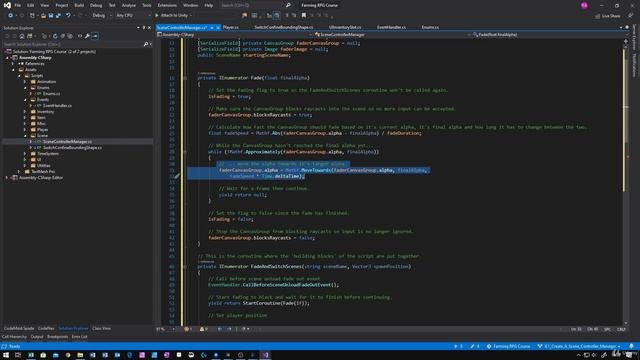Close the Solution Explorer panel
The width and height of the screenshot is (640, 360).
149,28
